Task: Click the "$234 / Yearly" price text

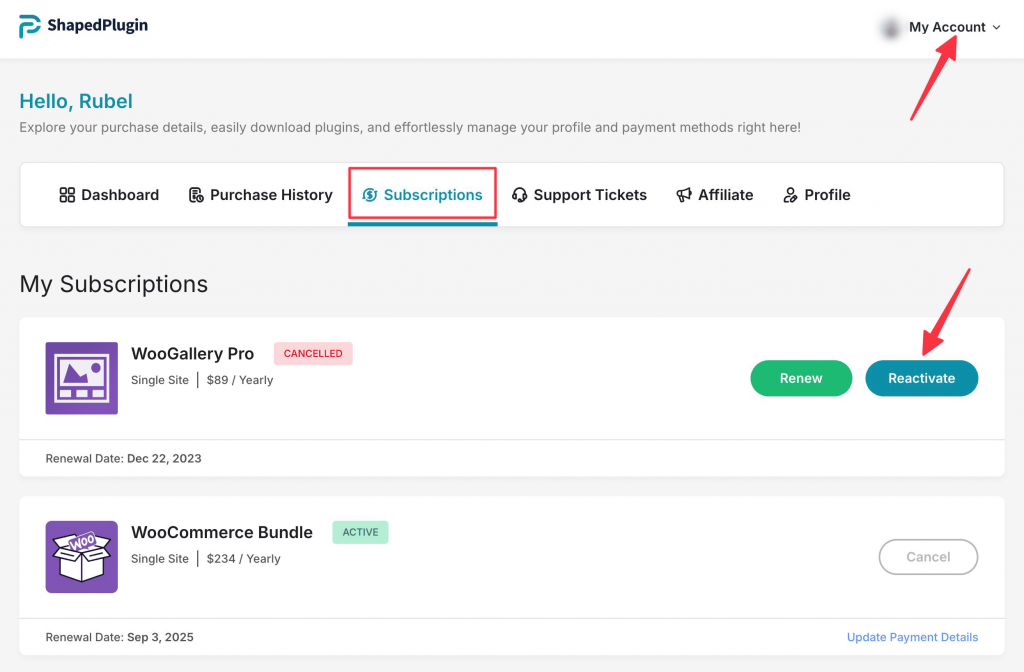Action: coord(244,559)
